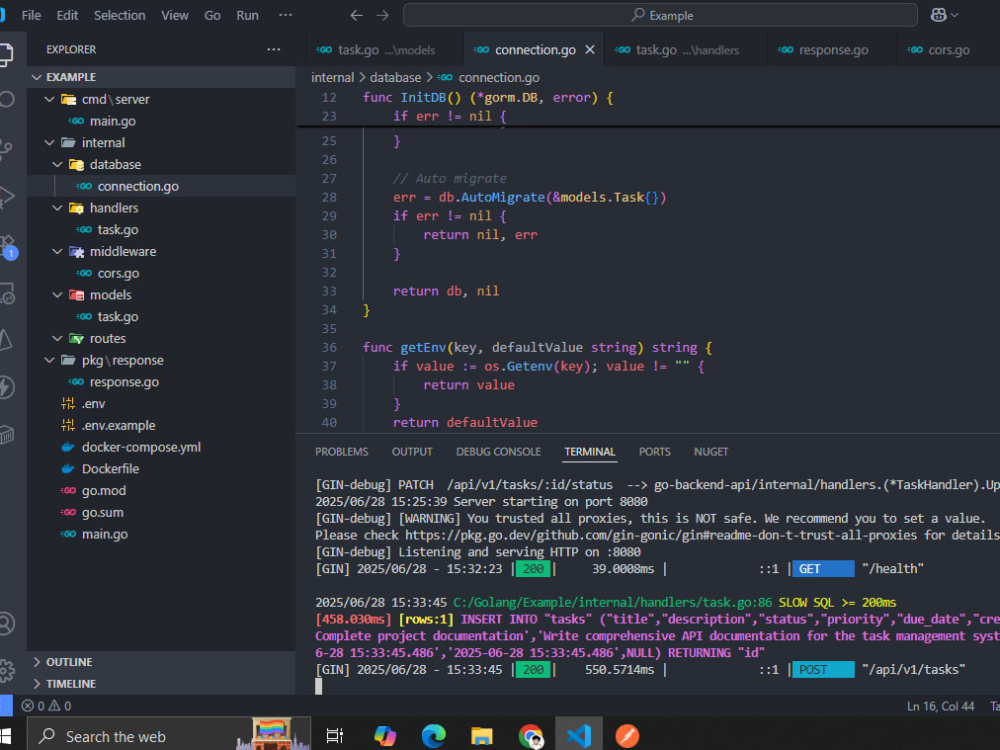Open the Explorer more actions ellipsis
The width and height of the screenshot is (1000, 750).
click(274, 49)
